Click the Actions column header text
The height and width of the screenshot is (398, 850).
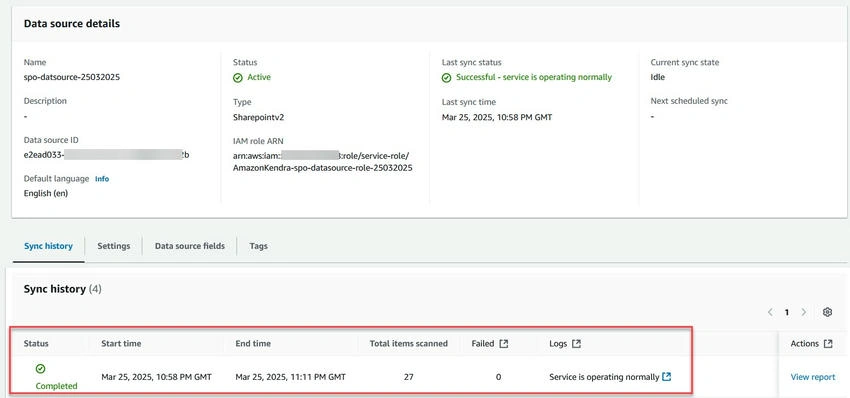tap(805, 343)
